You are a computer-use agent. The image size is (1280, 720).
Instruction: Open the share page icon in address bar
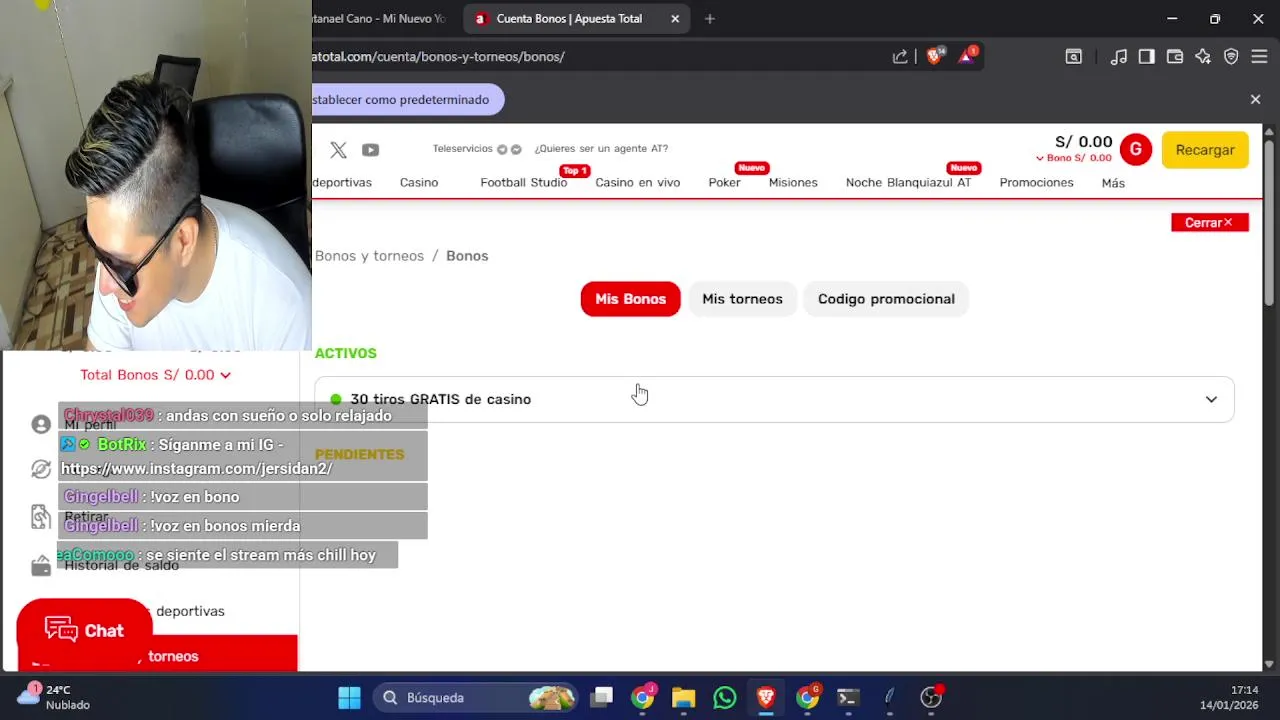pyautogui.click(x=900, y=57)
